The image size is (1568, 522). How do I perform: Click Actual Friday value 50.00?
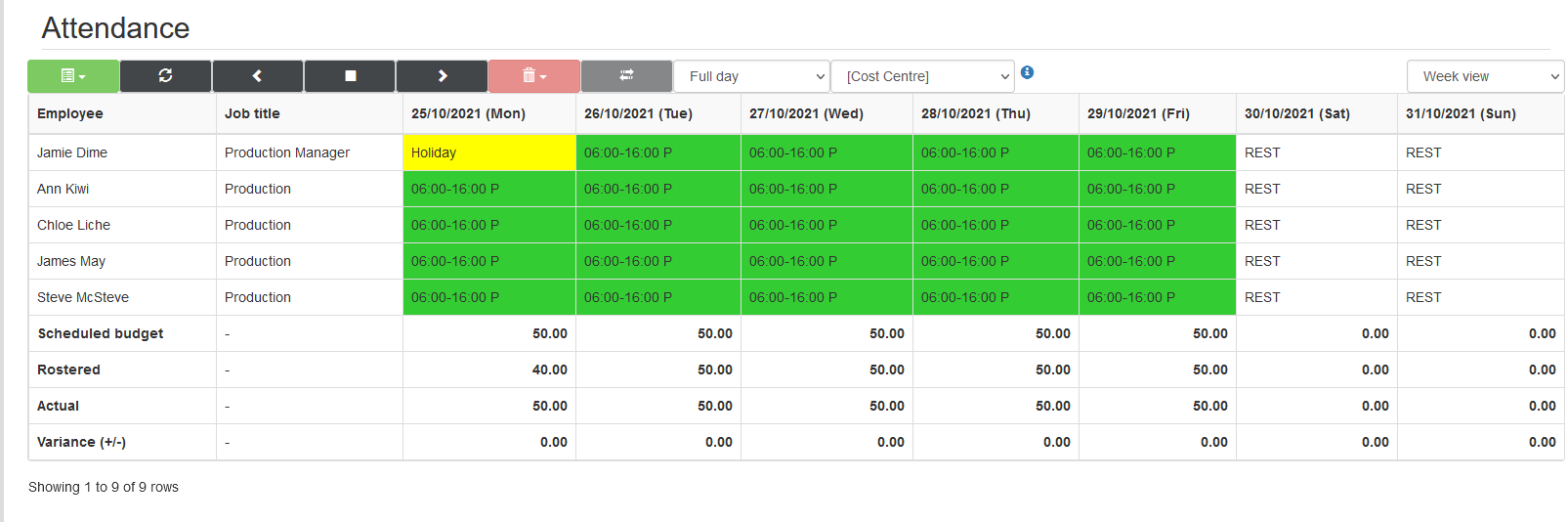(x=1210, y=406)
